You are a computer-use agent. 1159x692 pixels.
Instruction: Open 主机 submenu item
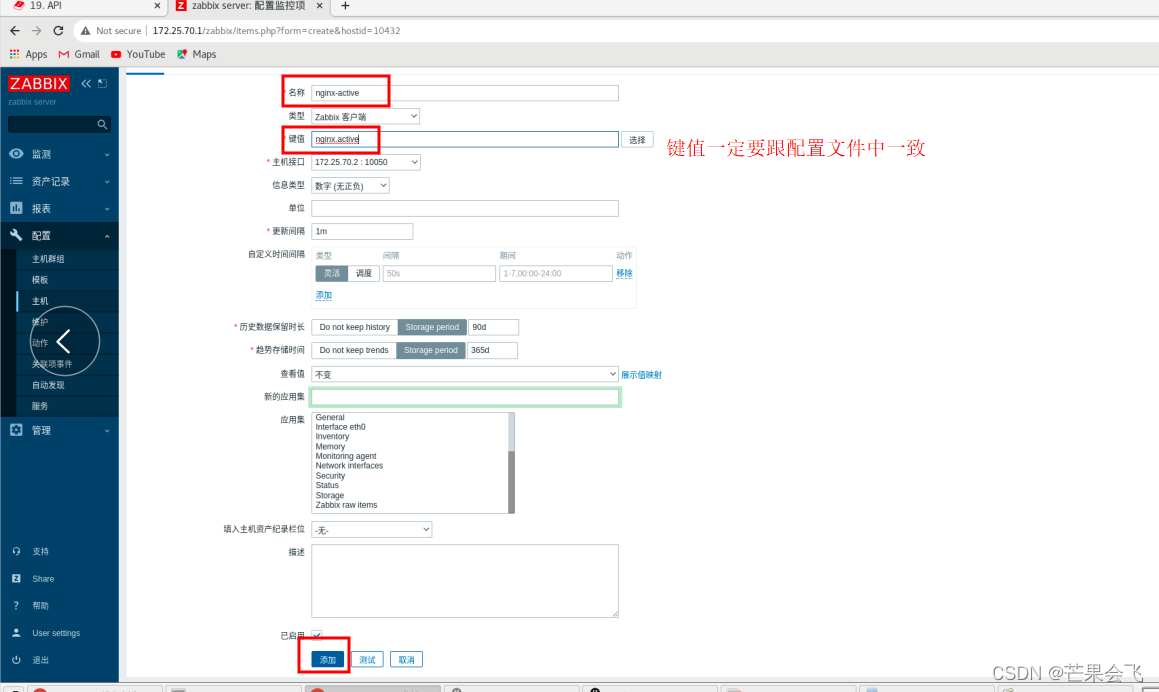[x=40, y=301]
